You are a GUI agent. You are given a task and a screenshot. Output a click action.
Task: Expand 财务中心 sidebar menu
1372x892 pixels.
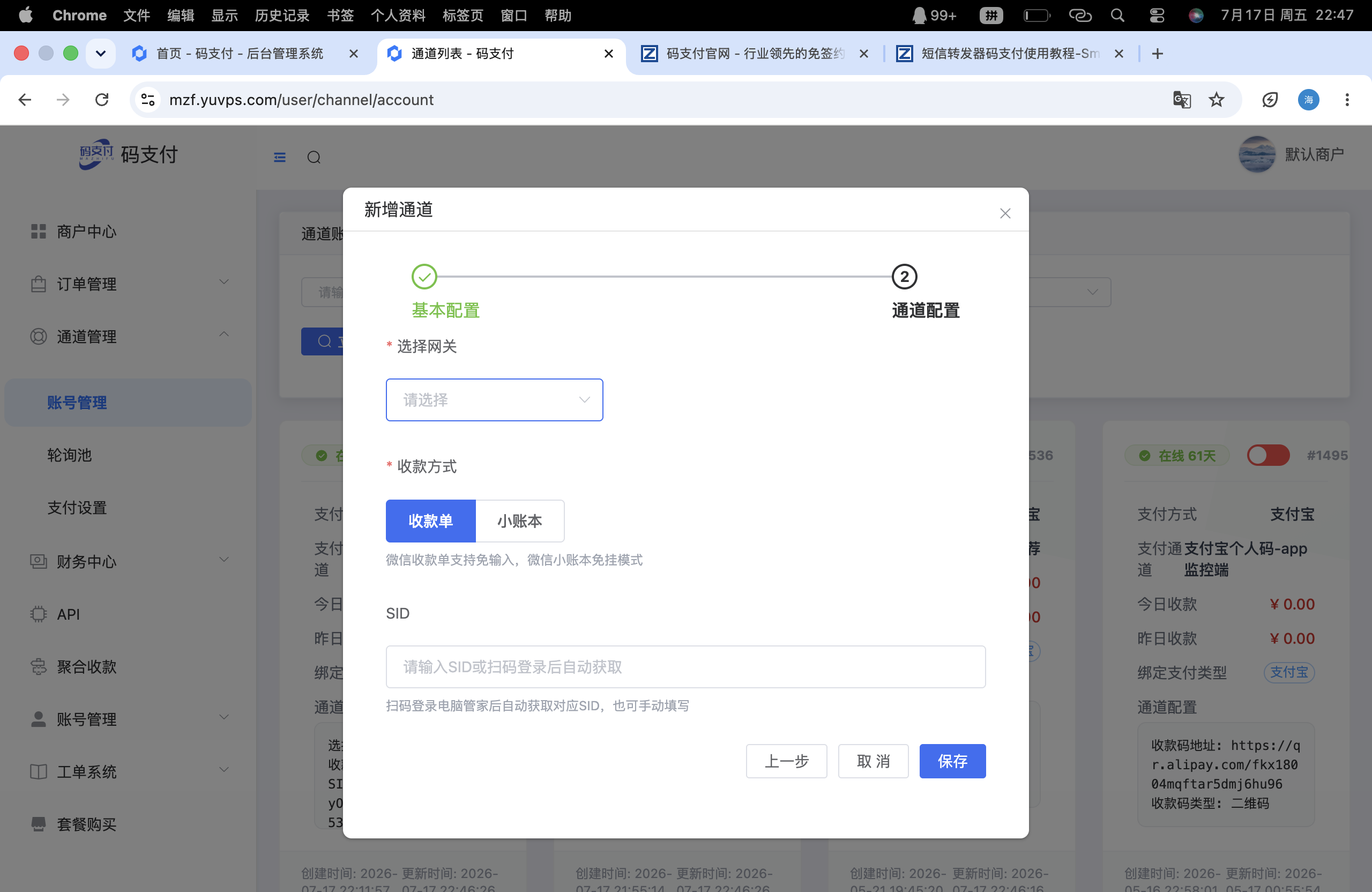click(x=128, y=561)
